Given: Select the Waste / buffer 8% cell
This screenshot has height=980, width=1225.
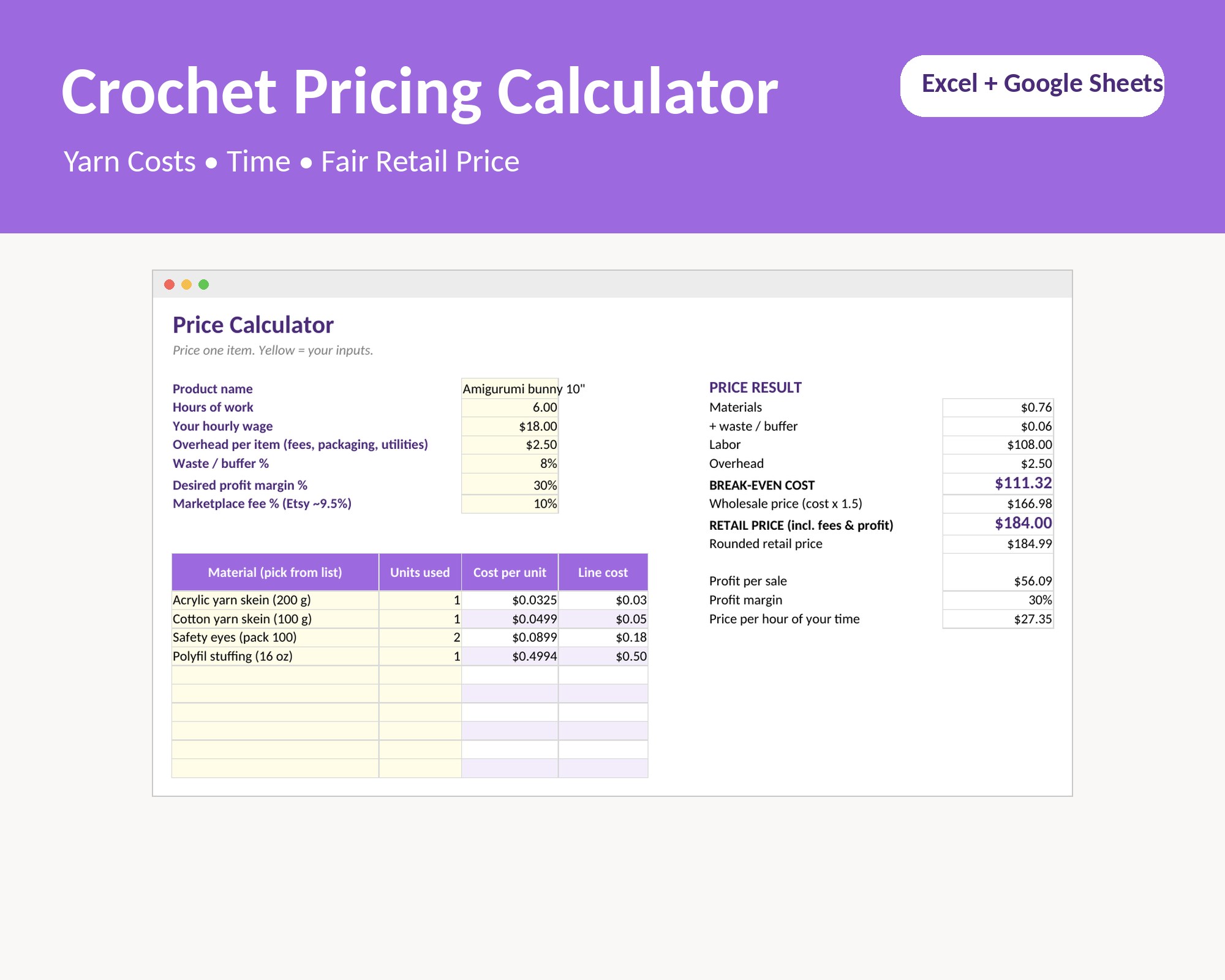Looking at the screenshot, I should point(510,464).
